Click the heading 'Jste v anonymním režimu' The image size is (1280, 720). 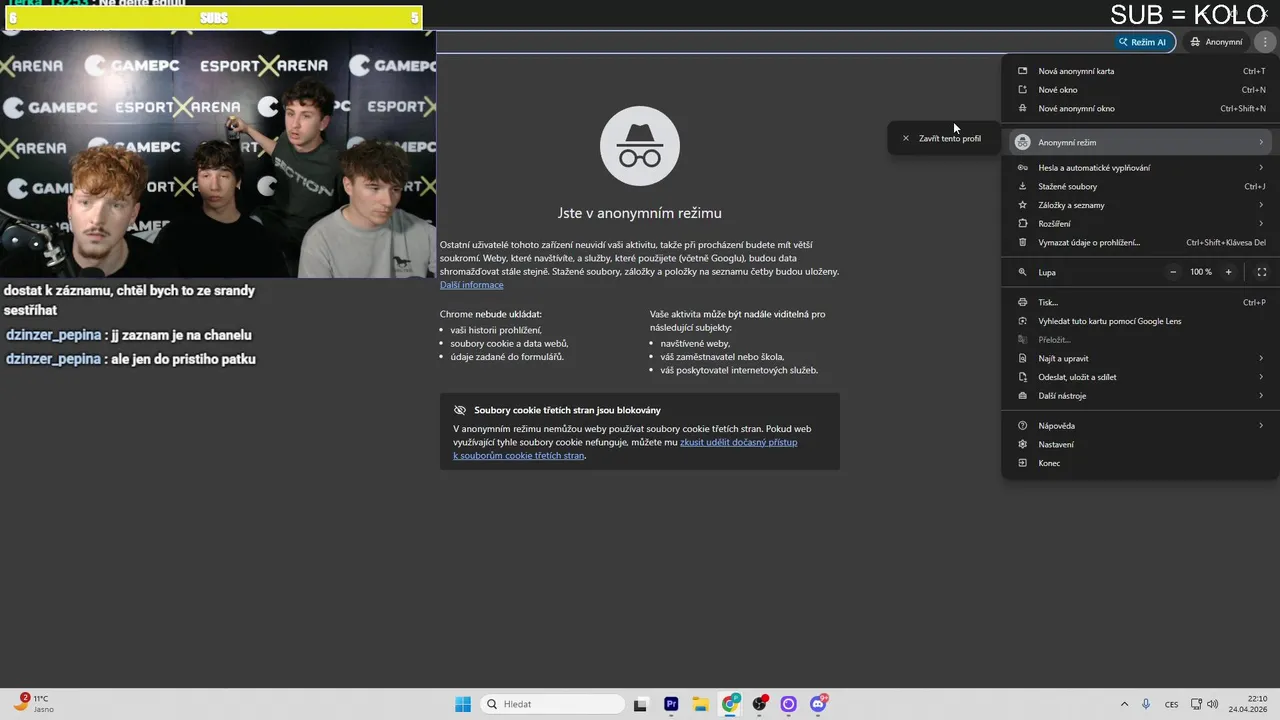point(640,213)
